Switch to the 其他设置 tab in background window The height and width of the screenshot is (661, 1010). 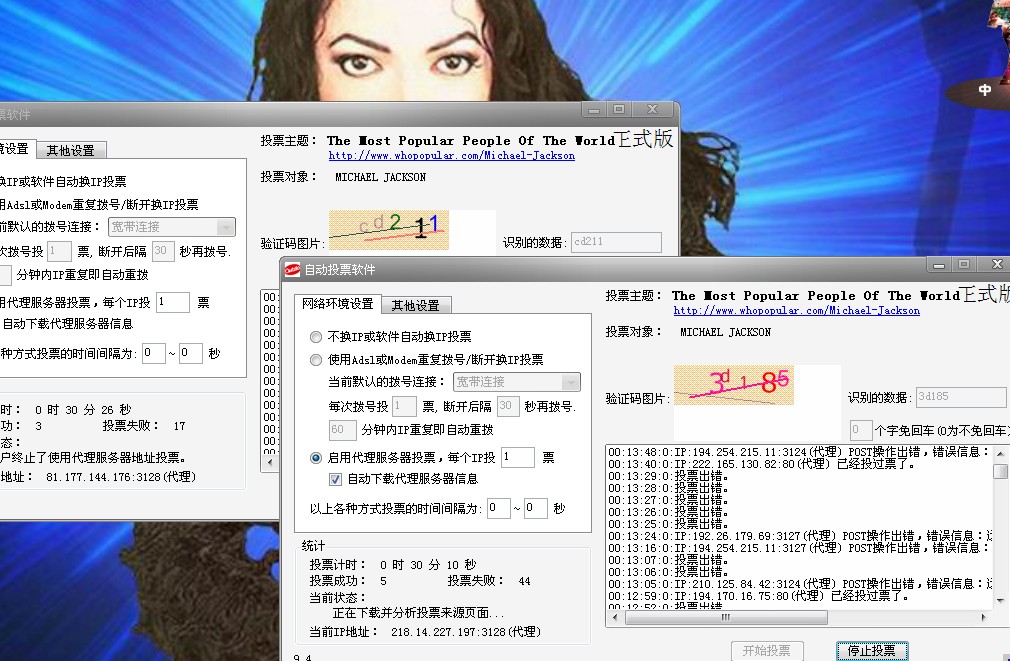[70, 150]
